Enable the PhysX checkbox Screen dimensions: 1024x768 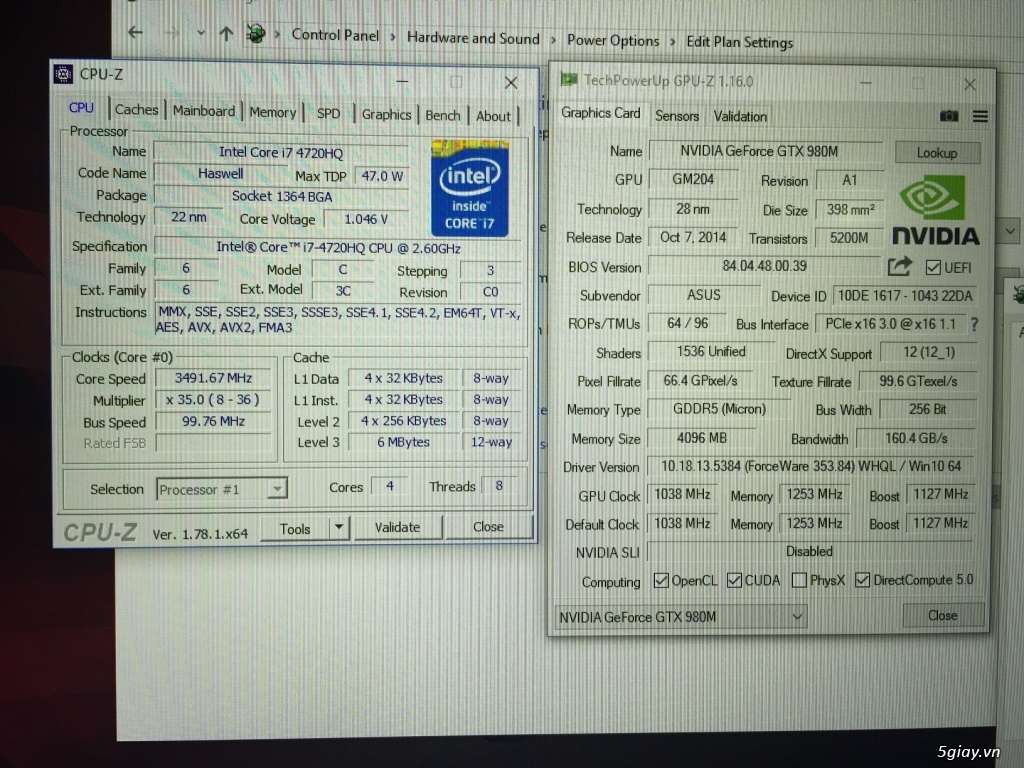point(799,580)
